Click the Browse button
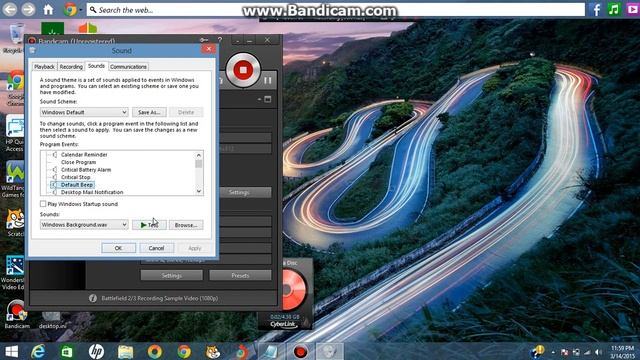Image resolution: width=640 pixels, height=360 pixels. pos(186,225)
